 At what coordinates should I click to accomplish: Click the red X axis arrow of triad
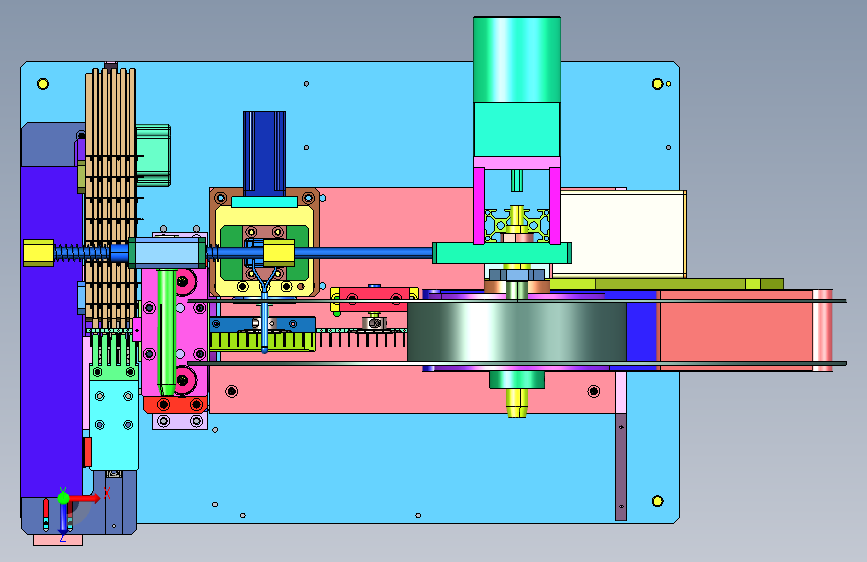[86, 498]
